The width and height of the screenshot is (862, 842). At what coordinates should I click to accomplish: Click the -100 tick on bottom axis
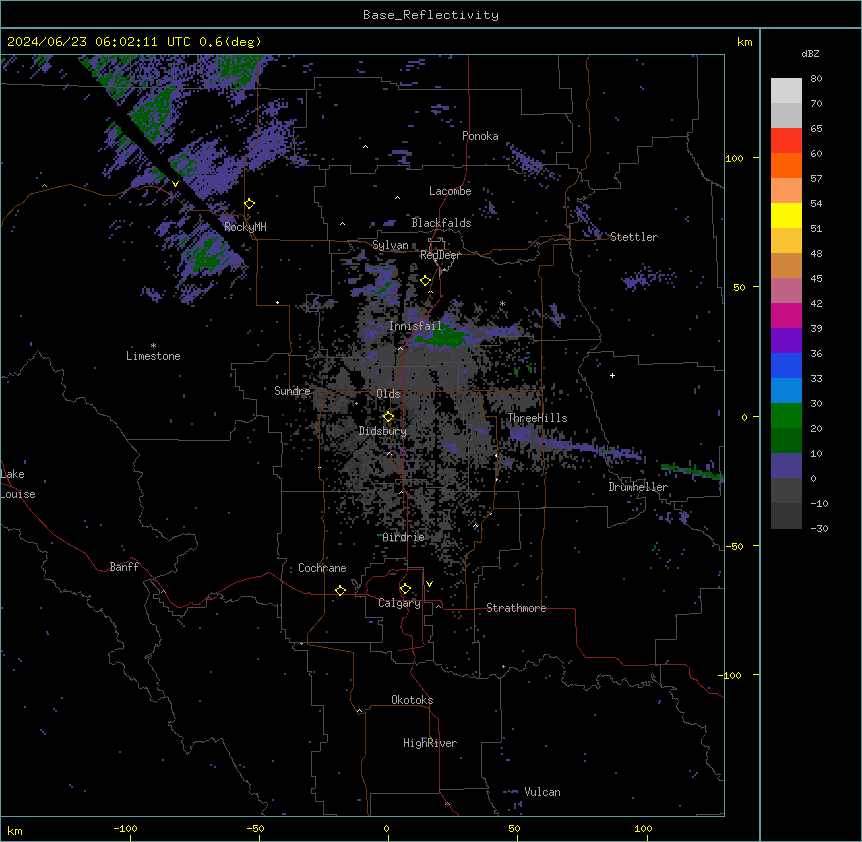tap(125, 828)
